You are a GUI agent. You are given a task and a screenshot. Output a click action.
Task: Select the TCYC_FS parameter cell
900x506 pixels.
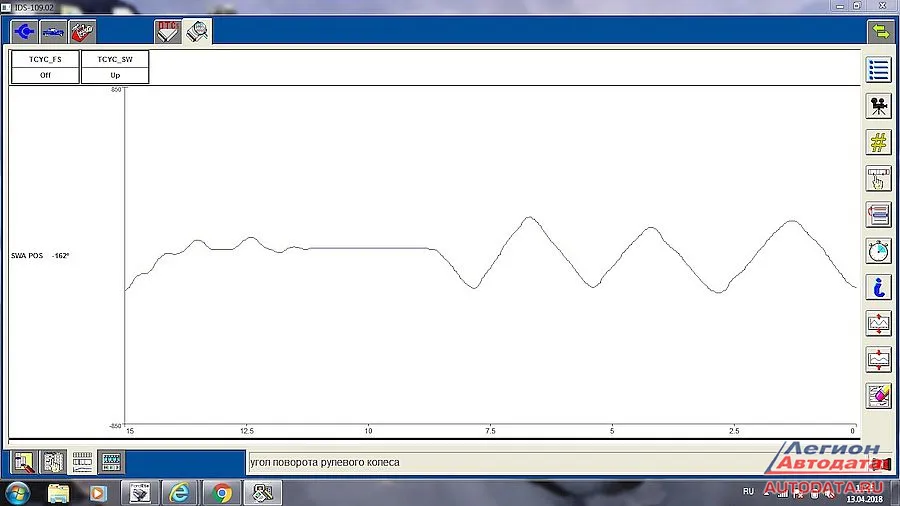[45, 59]
